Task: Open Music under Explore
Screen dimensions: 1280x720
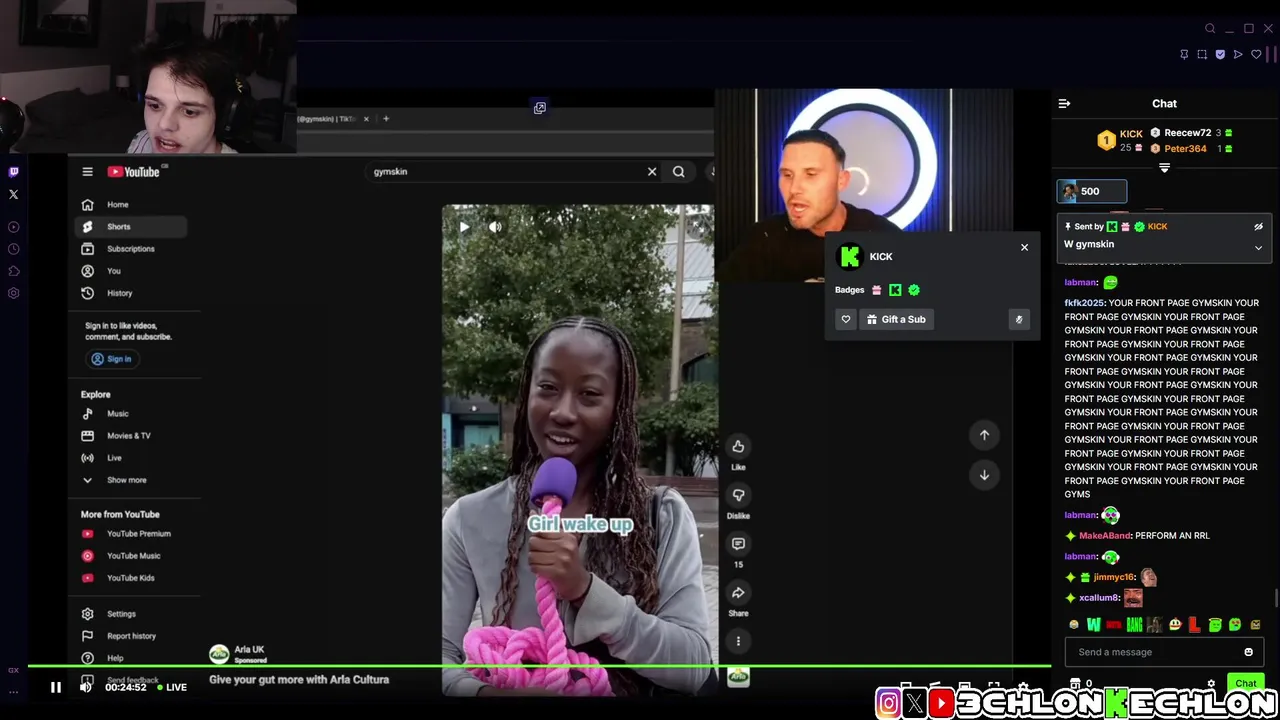Action: [132, 414]
